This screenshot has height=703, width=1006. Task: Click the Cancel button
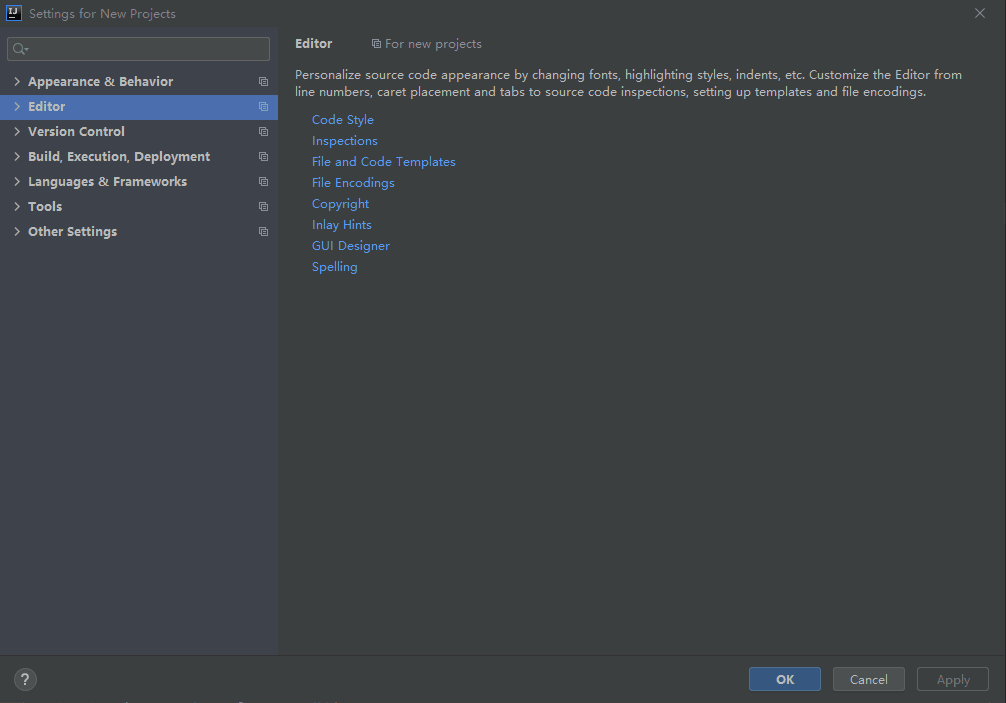click(869, 679)
